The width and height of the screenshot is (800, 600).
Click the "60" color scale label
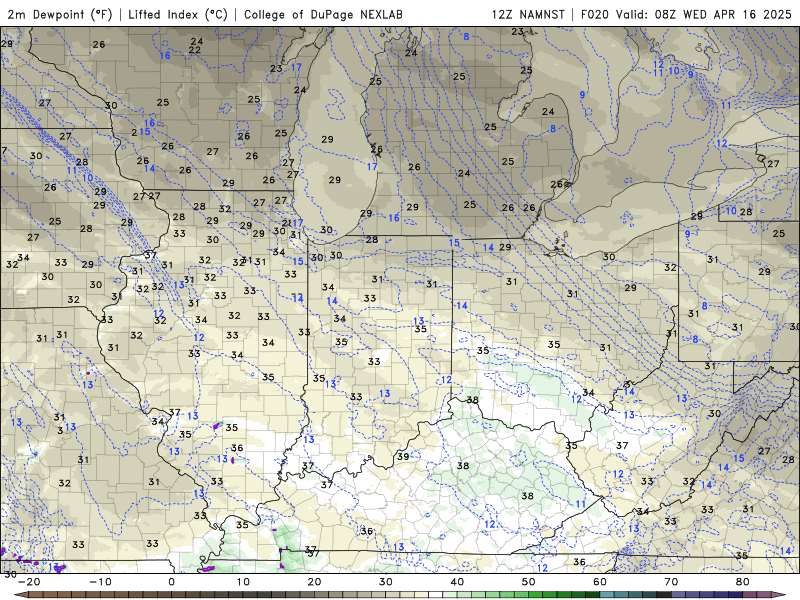click(x=600, y=582)
